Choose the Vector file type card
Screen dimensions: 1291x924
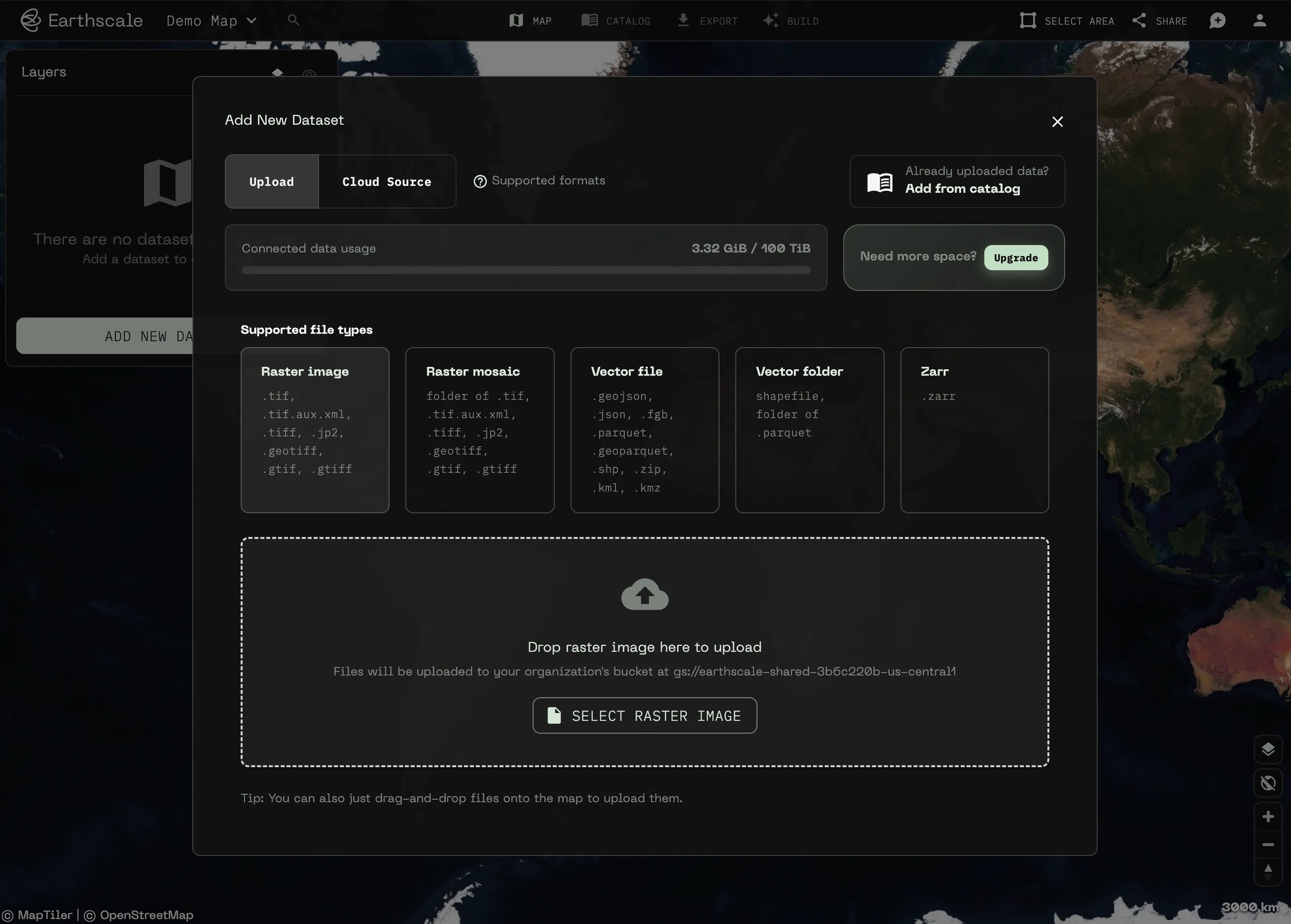click(644, 430)
